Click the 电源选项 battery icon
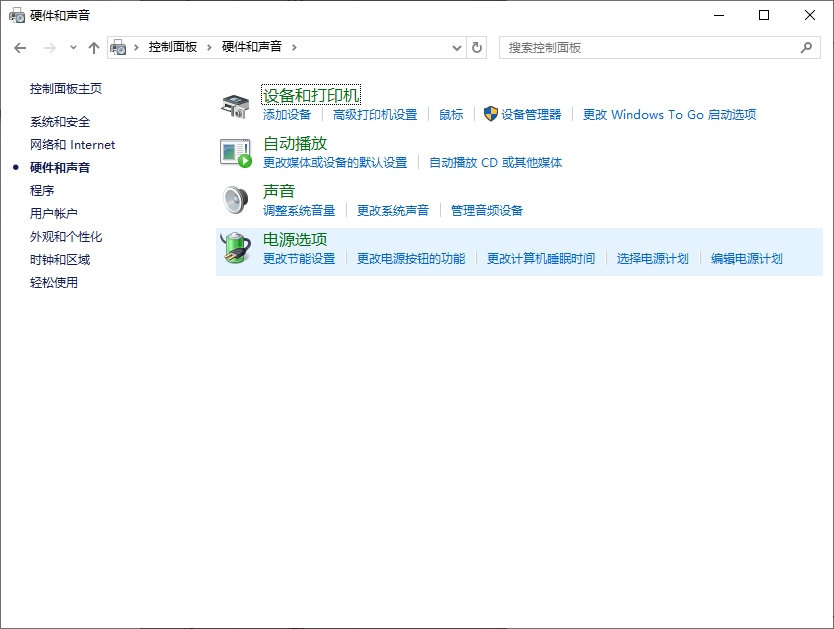 click(234, 246)
